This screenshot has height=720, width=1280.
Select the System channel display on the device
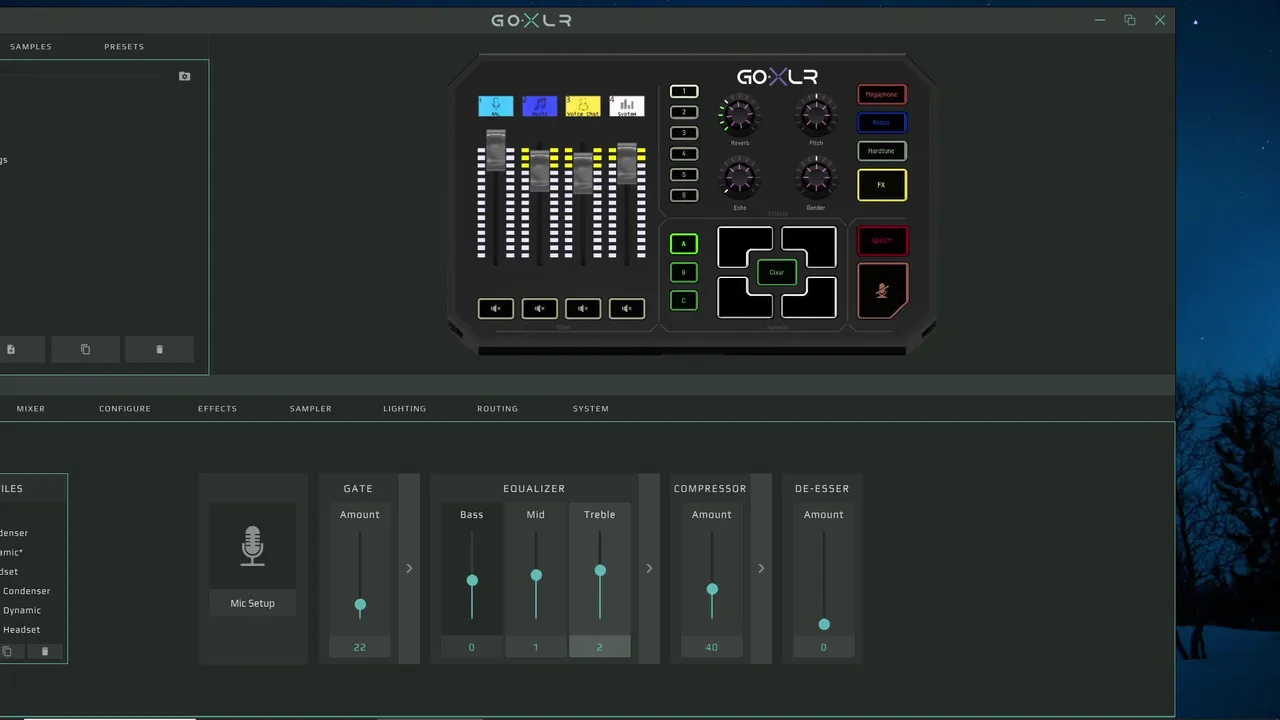pos(627,106)
